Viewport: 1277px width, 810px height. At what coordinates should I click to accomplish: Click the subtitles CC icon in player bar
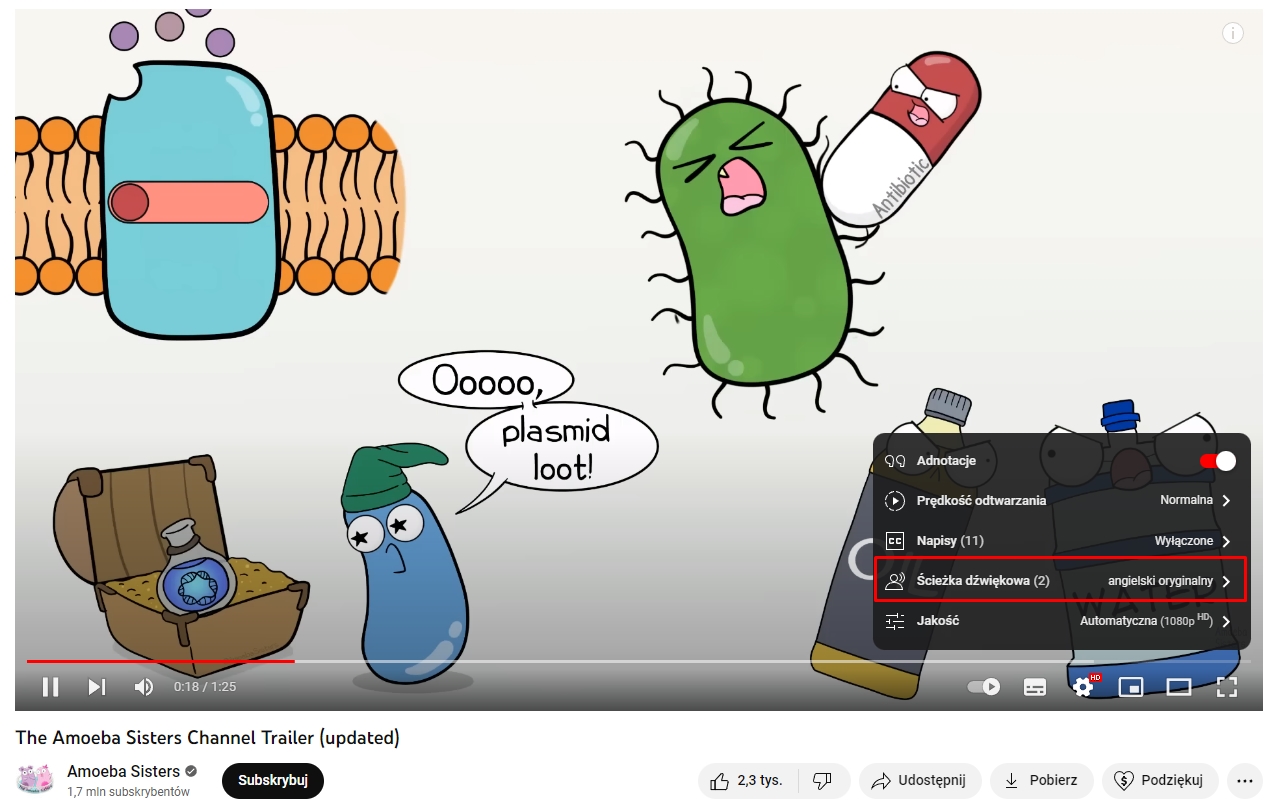coord(1035,687)
